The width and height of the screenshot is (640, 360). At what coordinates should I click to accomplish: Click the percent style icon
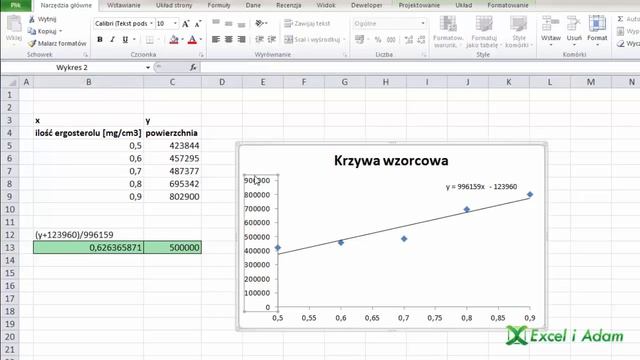point(378,40)
